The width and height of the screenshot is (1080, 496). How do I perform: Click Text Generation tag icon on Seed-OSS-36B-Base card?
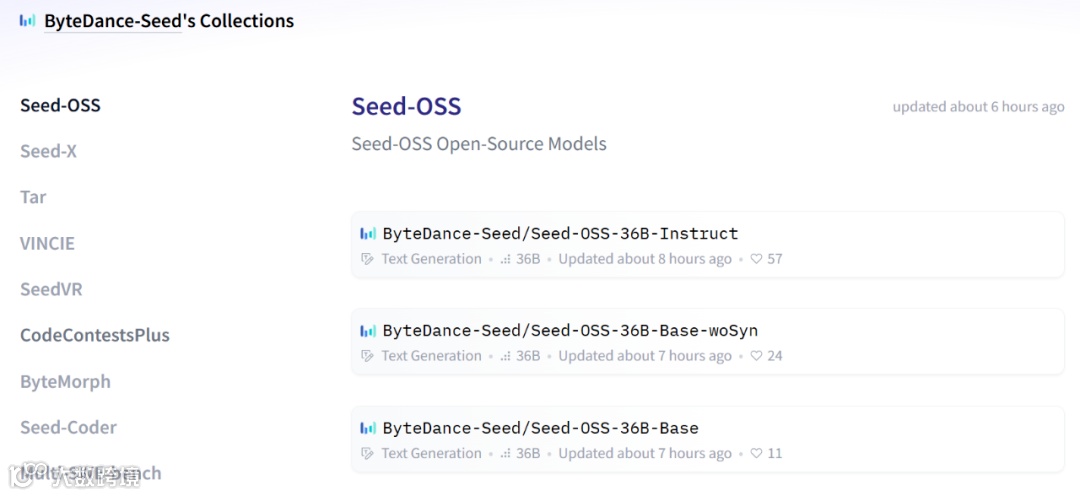(x=367, y=453)
